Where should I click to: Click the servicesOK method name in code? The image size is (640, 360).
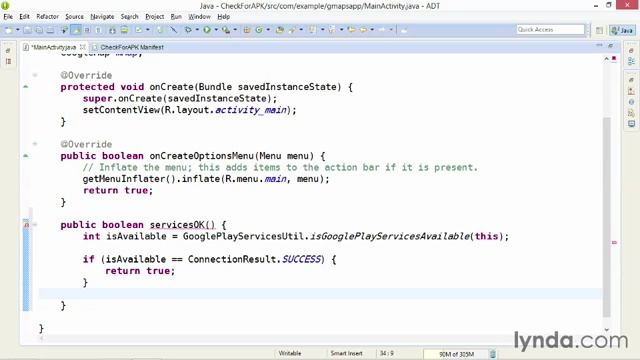(177, 225)
